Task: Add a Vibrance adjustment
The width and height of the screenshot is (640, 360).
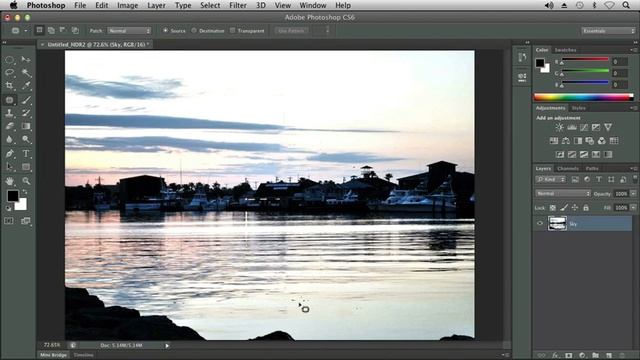Action: (608, 127)
